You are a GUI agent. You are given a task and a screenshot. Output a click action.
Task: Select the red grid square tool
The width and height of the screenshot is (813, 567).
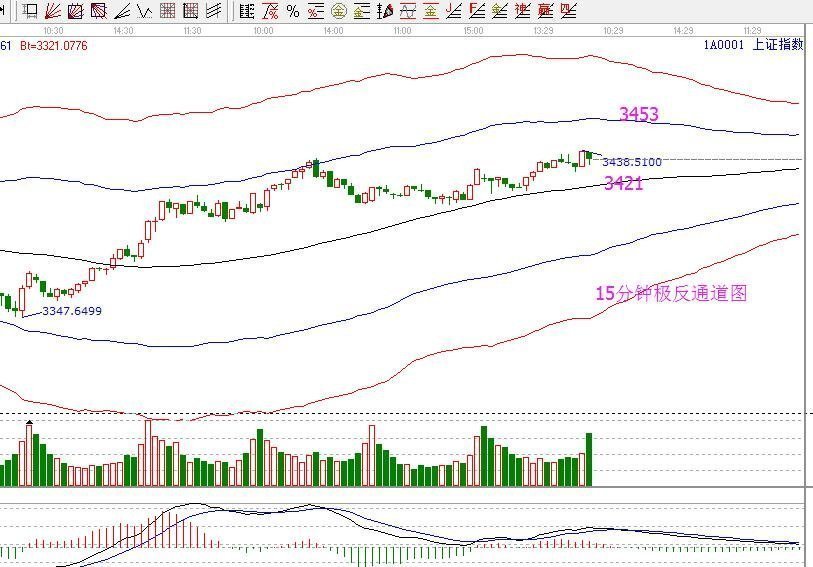coord(167,10)
